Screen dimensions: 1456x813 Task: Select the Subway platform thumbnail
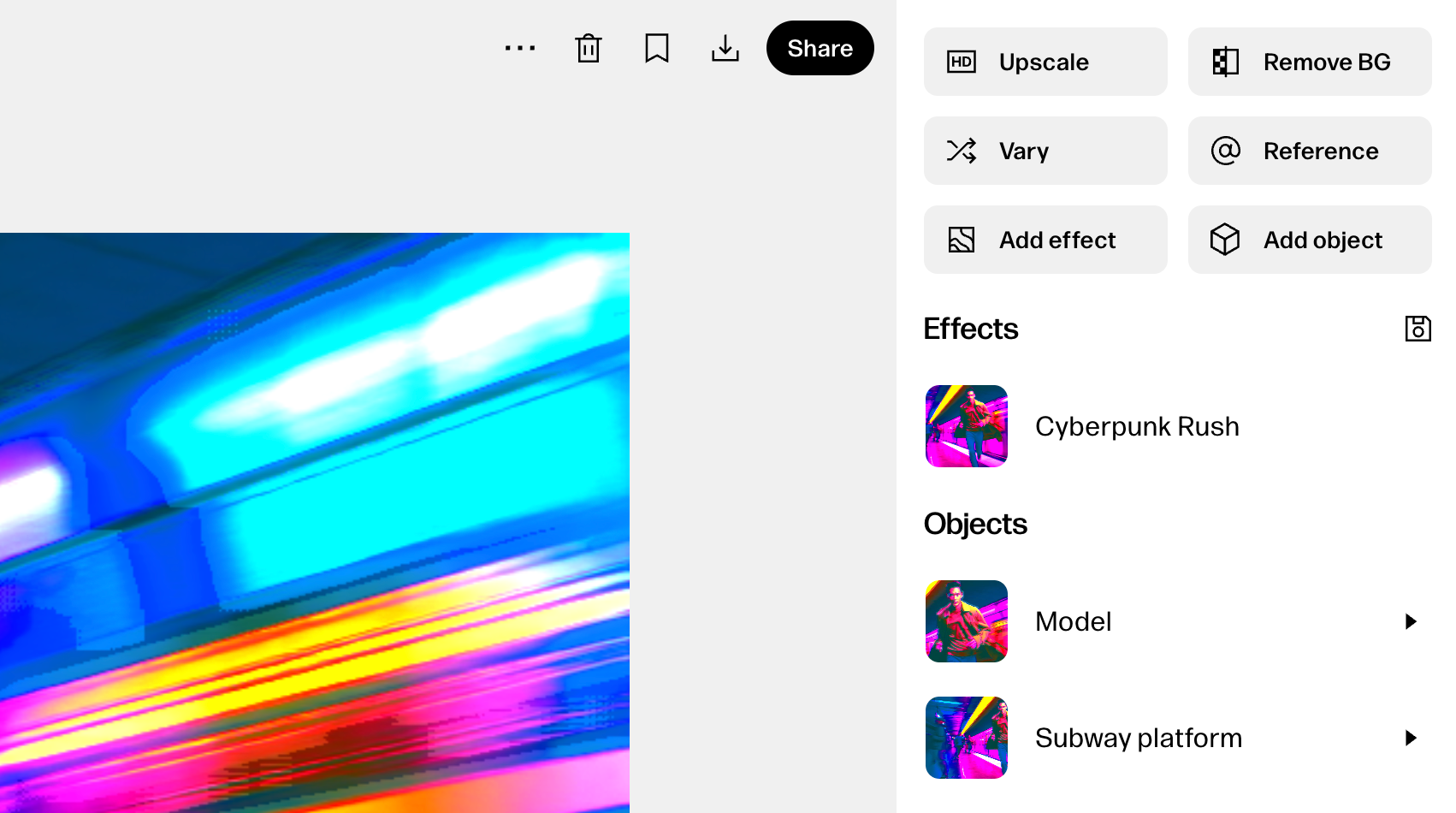point(967,738)
